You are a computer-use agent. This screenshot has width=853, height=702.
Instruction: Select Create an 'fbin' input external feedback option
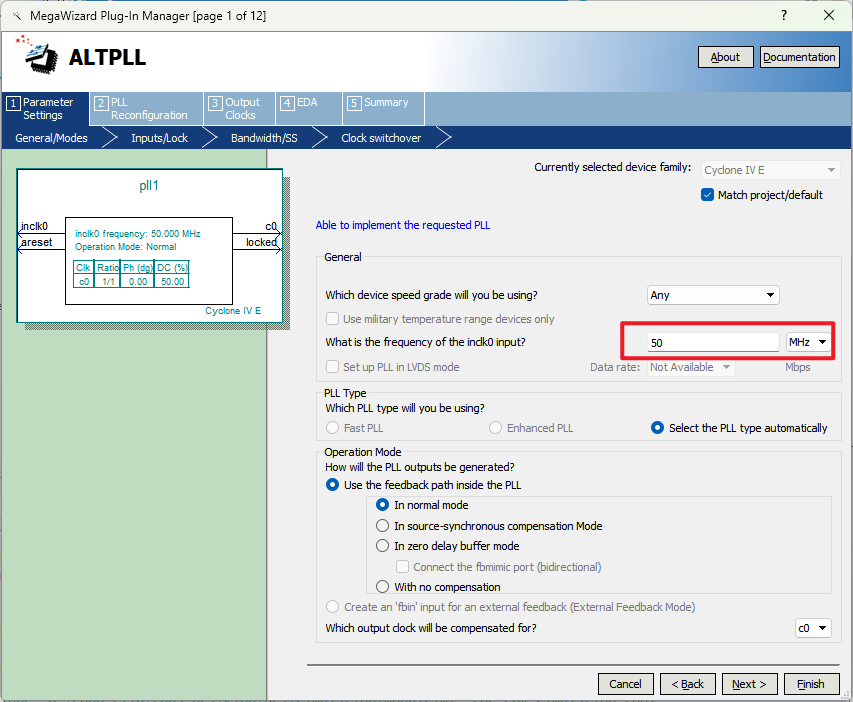pos(332,607)
